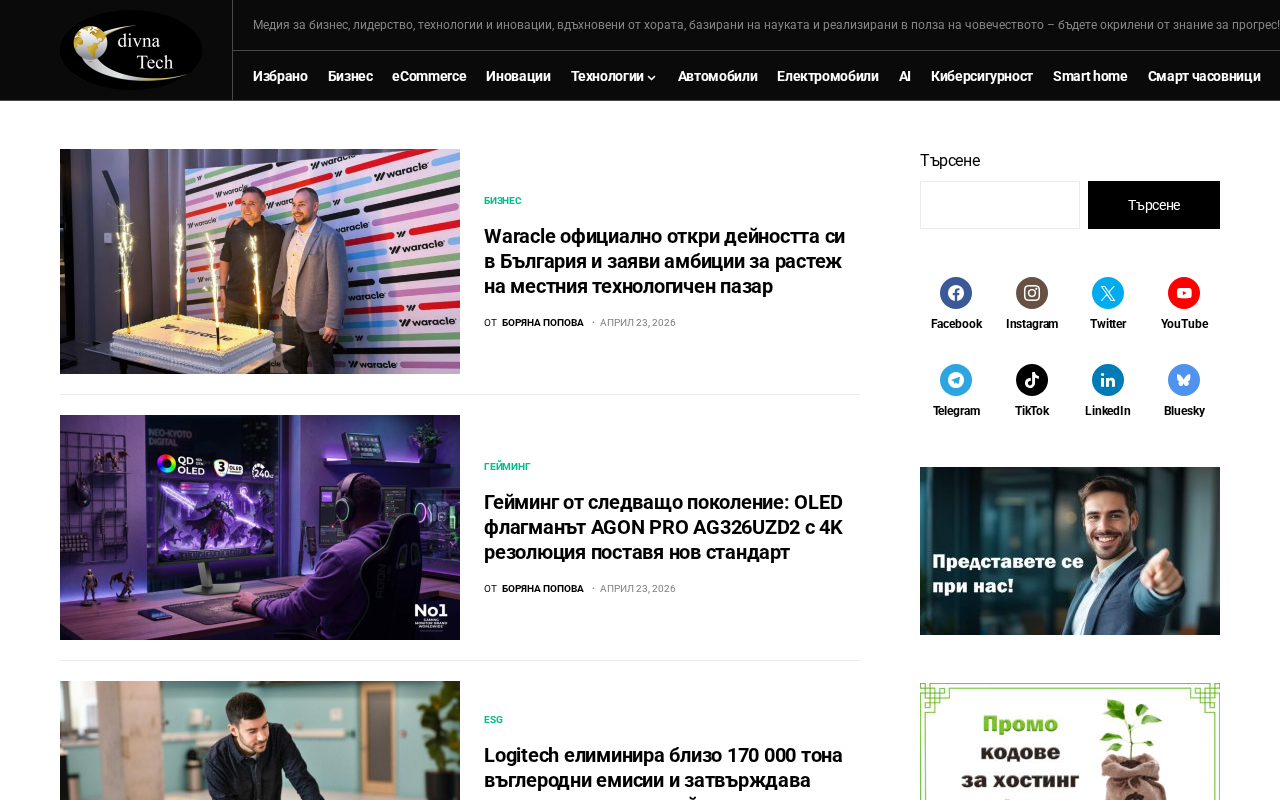This screenshot has width=1280, height=800.
Task: Focus the Търсене search input field
Action: (x=1000, y=205)
